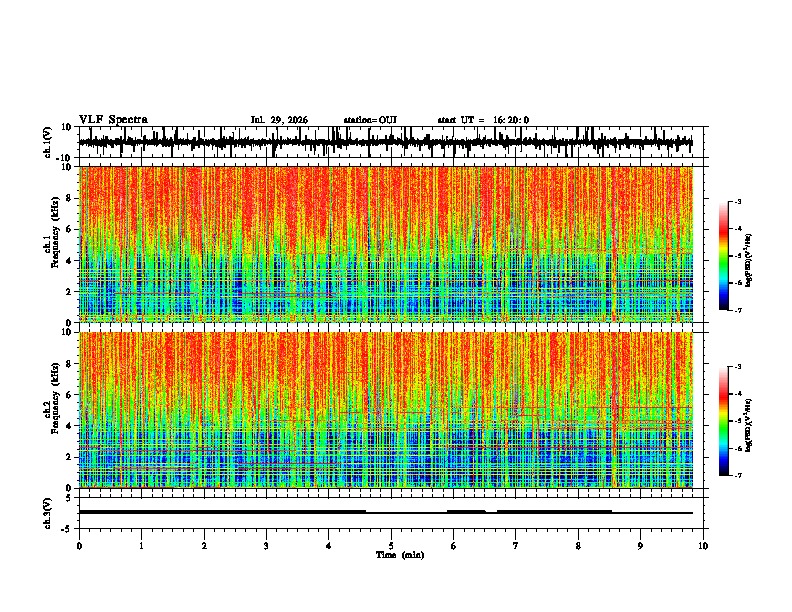Click the date text 'Jul. 29, 2026'
The height and width of the screenshot is (612, 792).
279,120
